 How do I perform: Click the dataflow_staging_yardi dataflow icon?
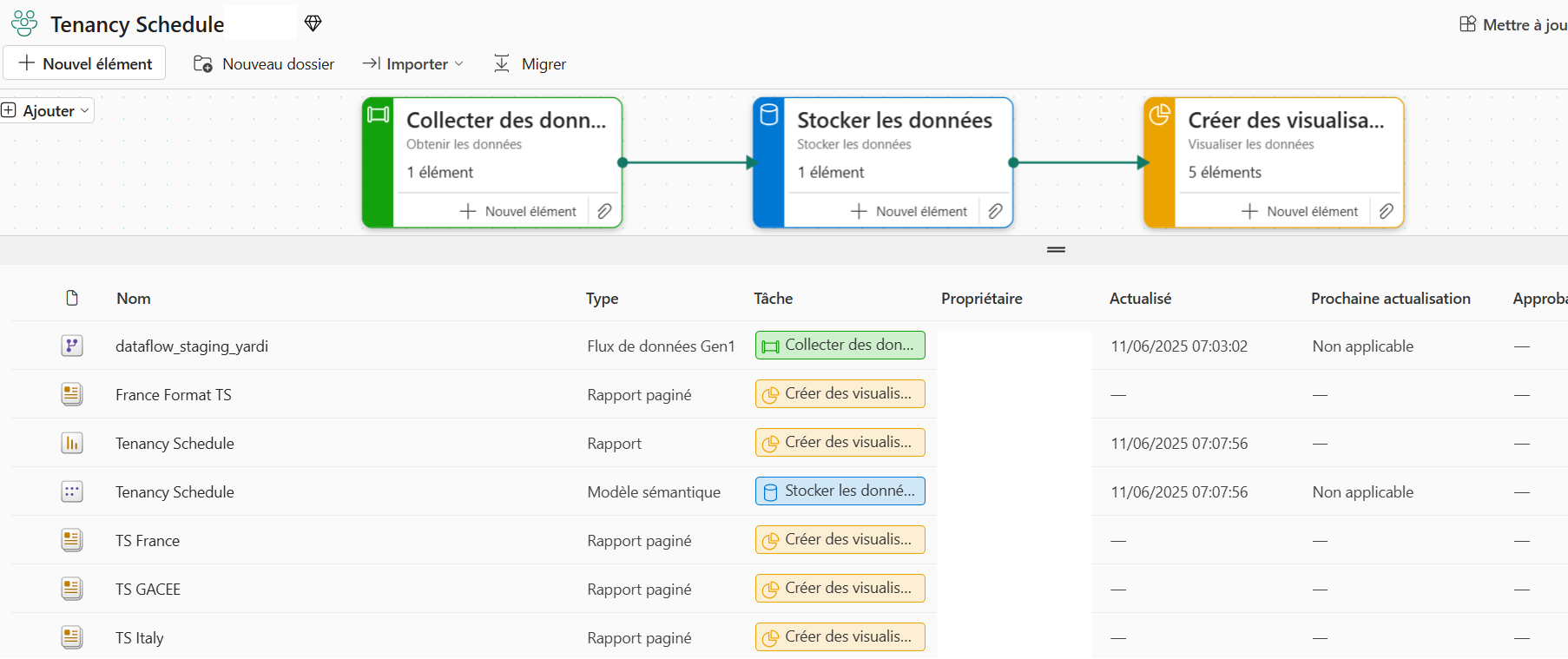72,346
